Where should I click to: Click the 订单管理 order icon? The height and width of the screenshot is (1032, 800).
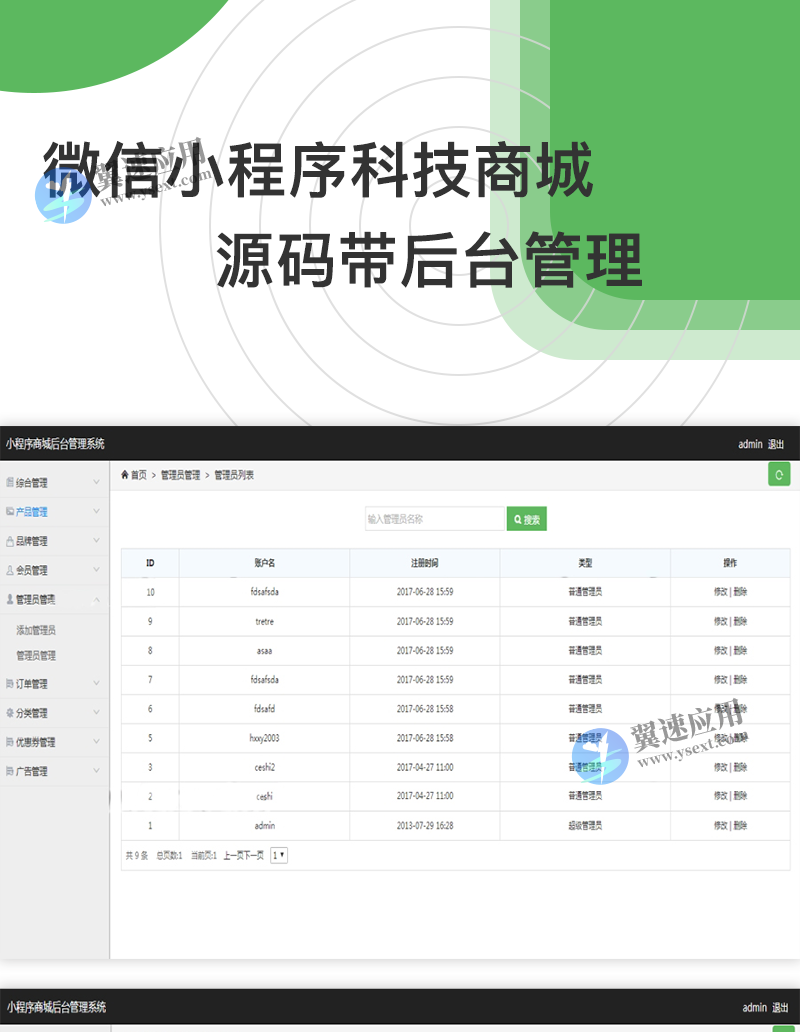(x=10, y=682)
